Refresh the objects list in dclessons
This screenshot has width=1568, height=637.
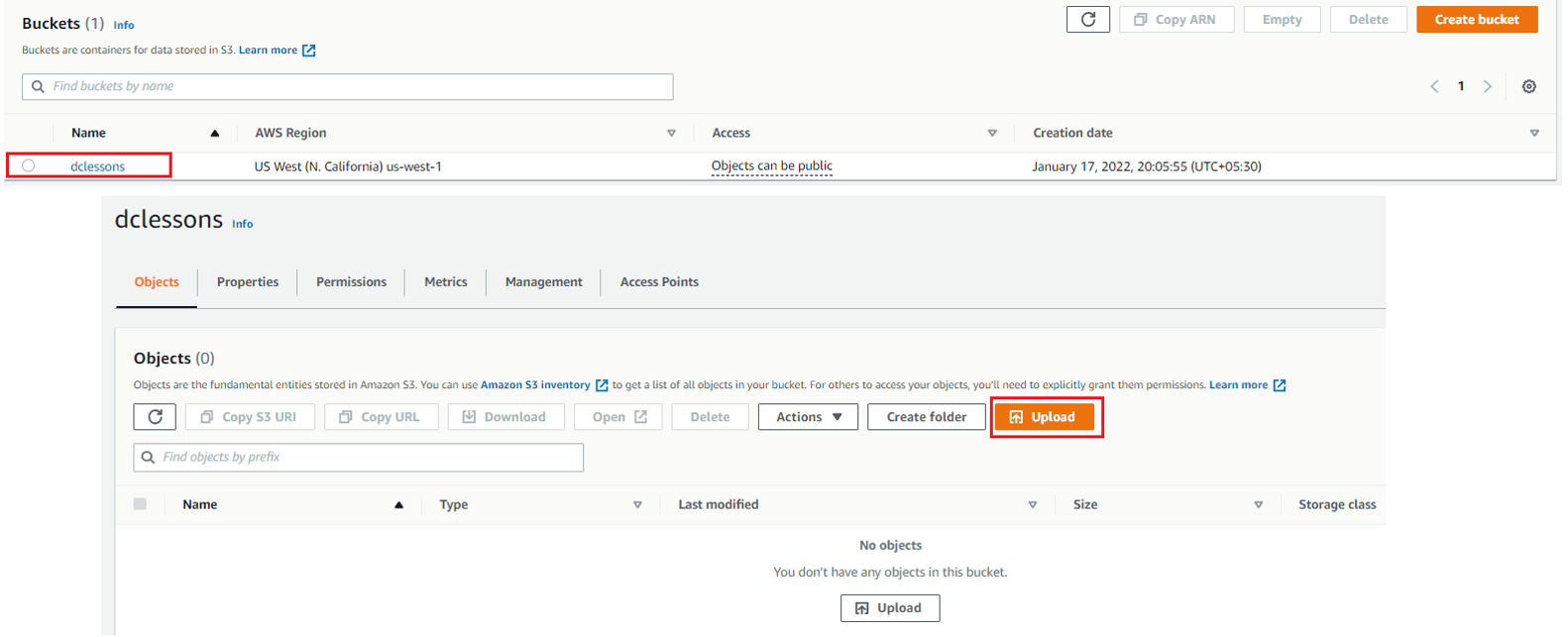155,417
